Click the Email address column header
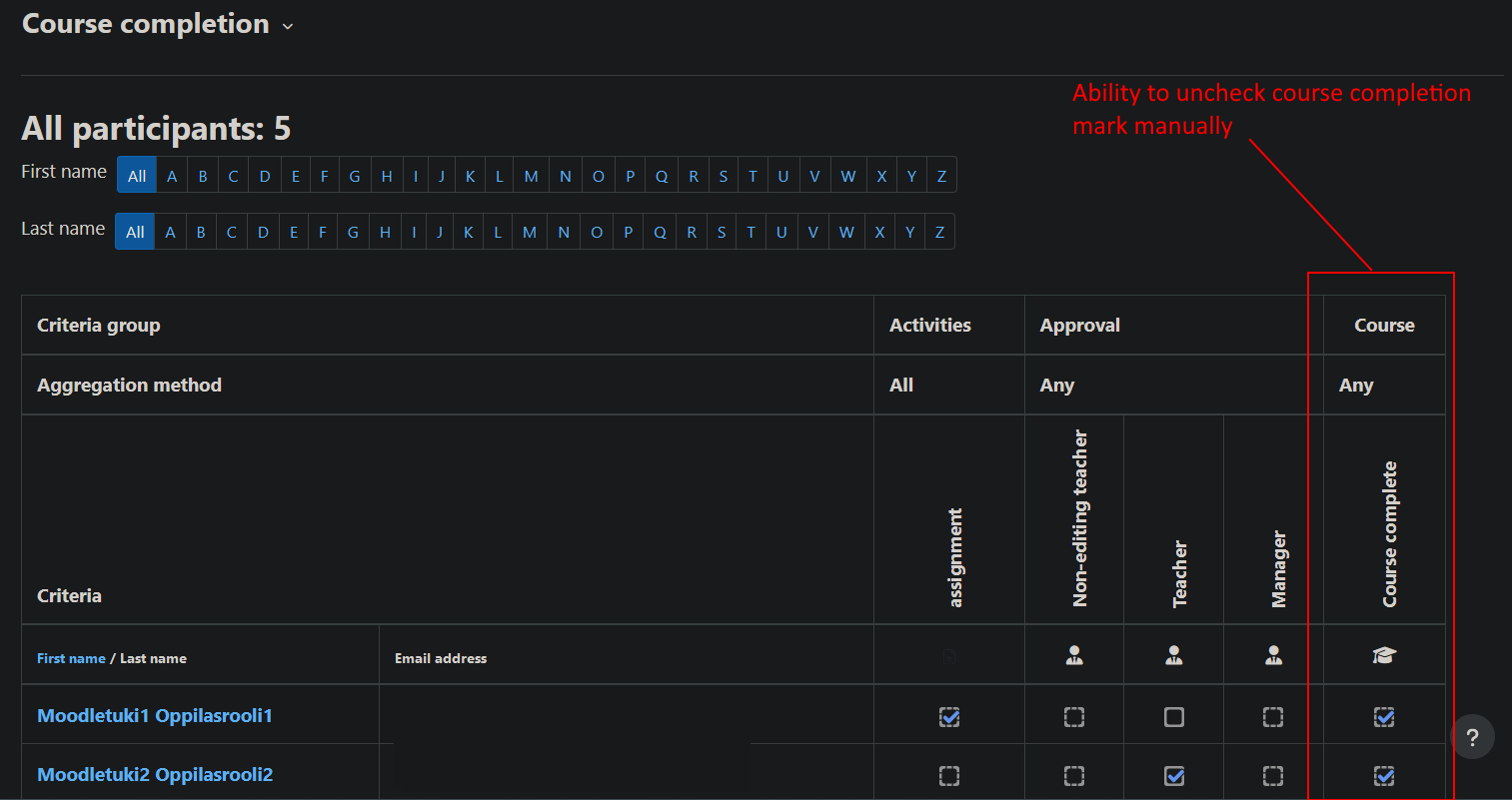Viewport: 1512px width, 800px height. click(x=441, y=658)
